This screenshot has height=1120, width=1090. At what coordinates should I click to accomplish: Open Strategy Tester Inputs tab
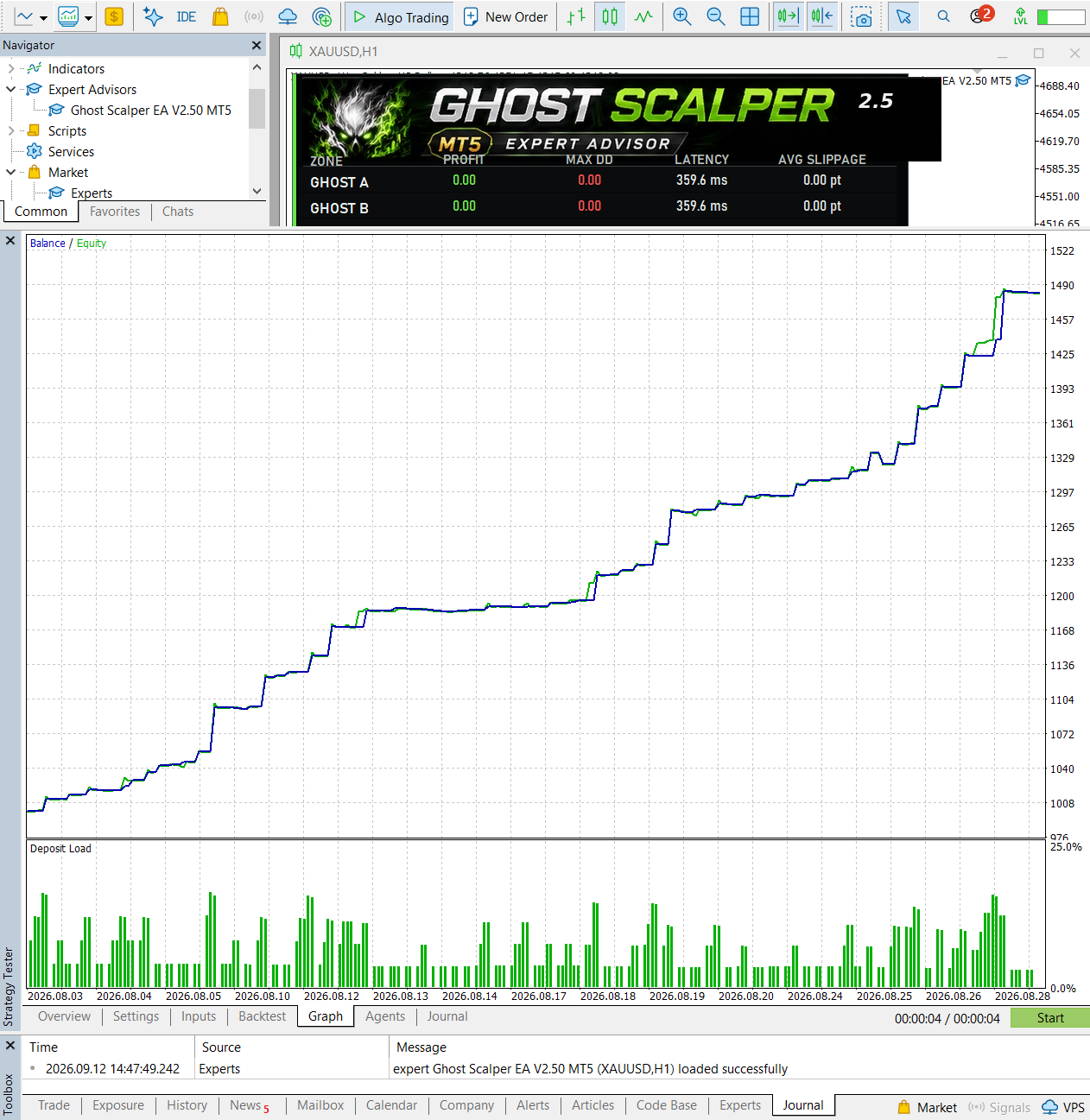[199, 1016]
